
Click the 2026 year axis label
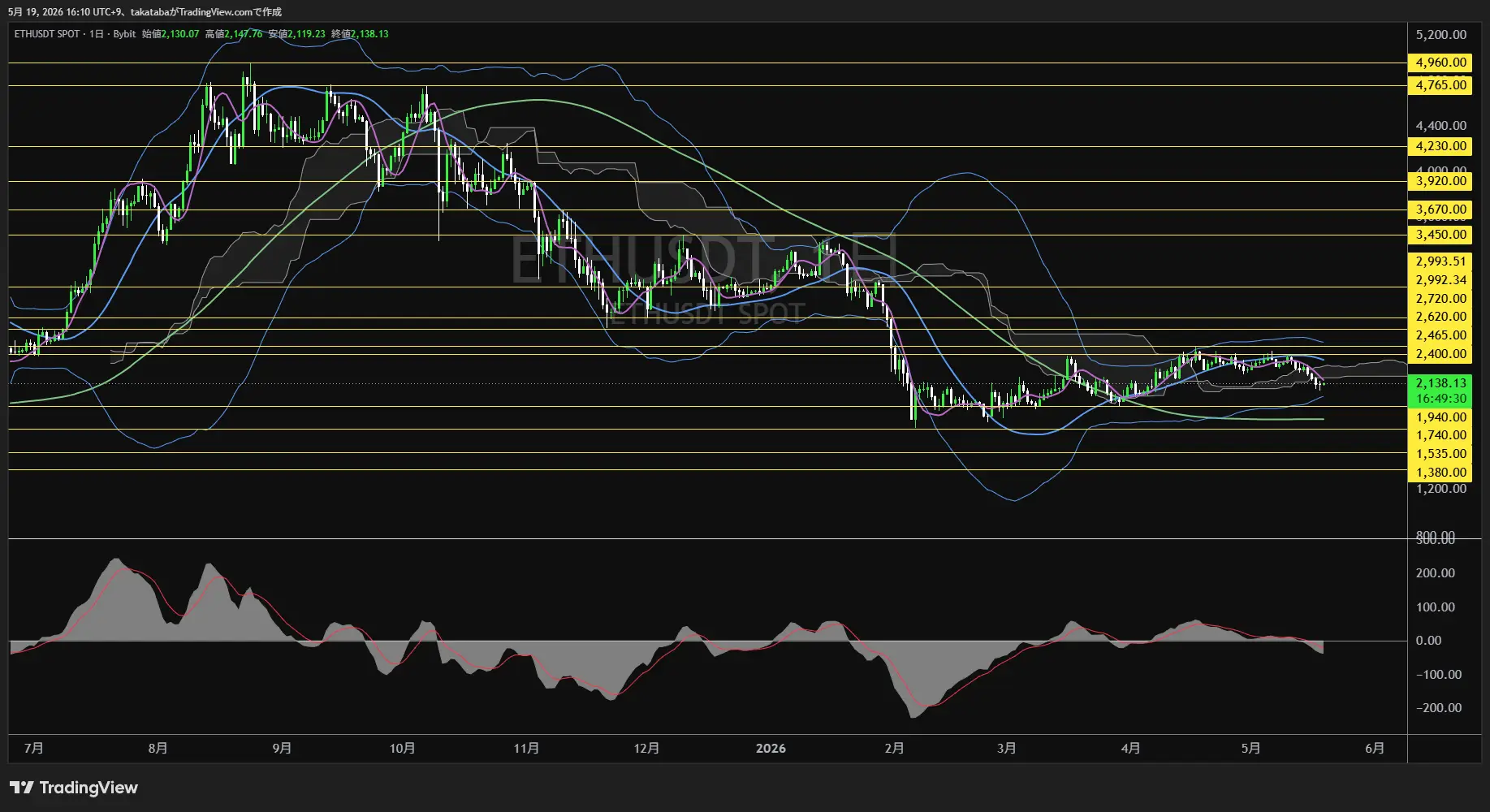(771, 749)
